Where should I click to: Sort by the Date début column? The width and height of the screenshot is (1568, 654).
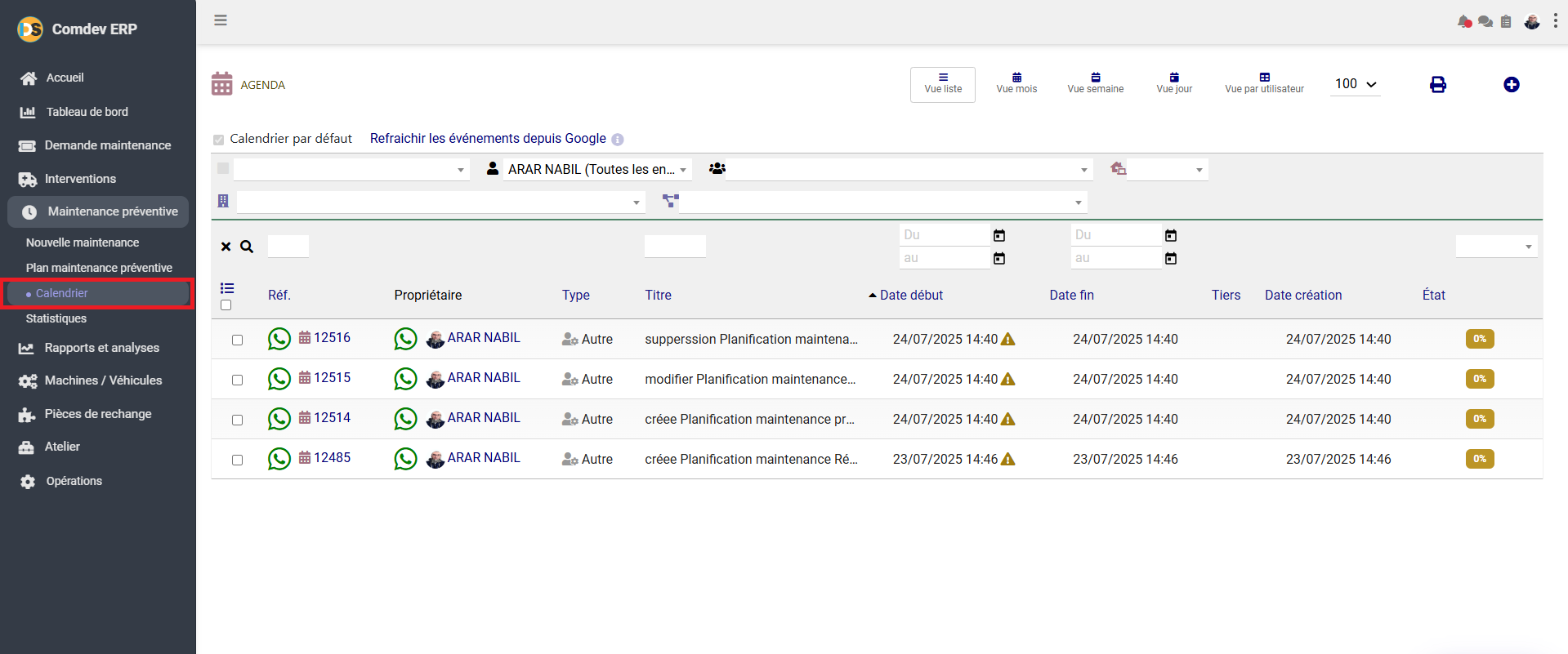911,296
